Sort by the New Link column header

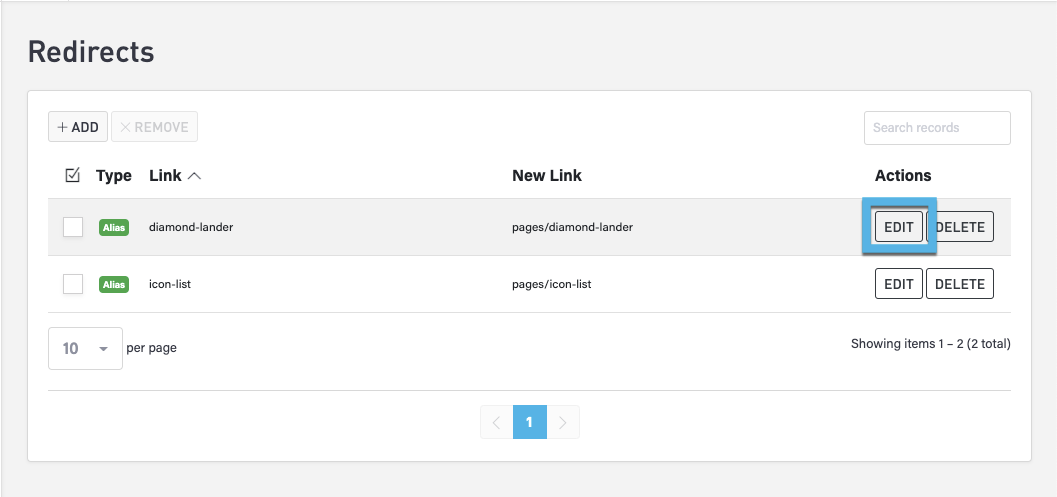[547, 176]
